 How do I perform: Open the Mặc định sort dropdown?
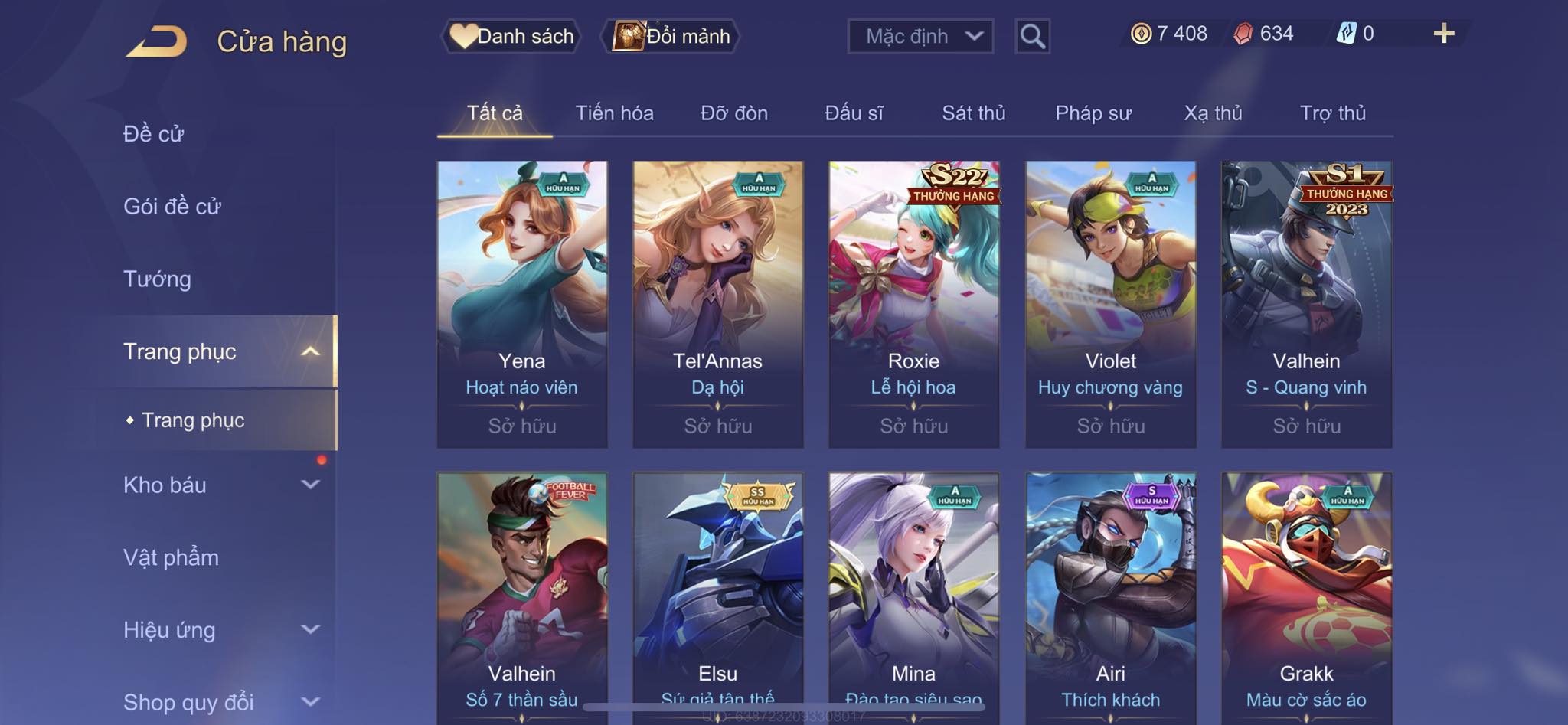point(920,36)
